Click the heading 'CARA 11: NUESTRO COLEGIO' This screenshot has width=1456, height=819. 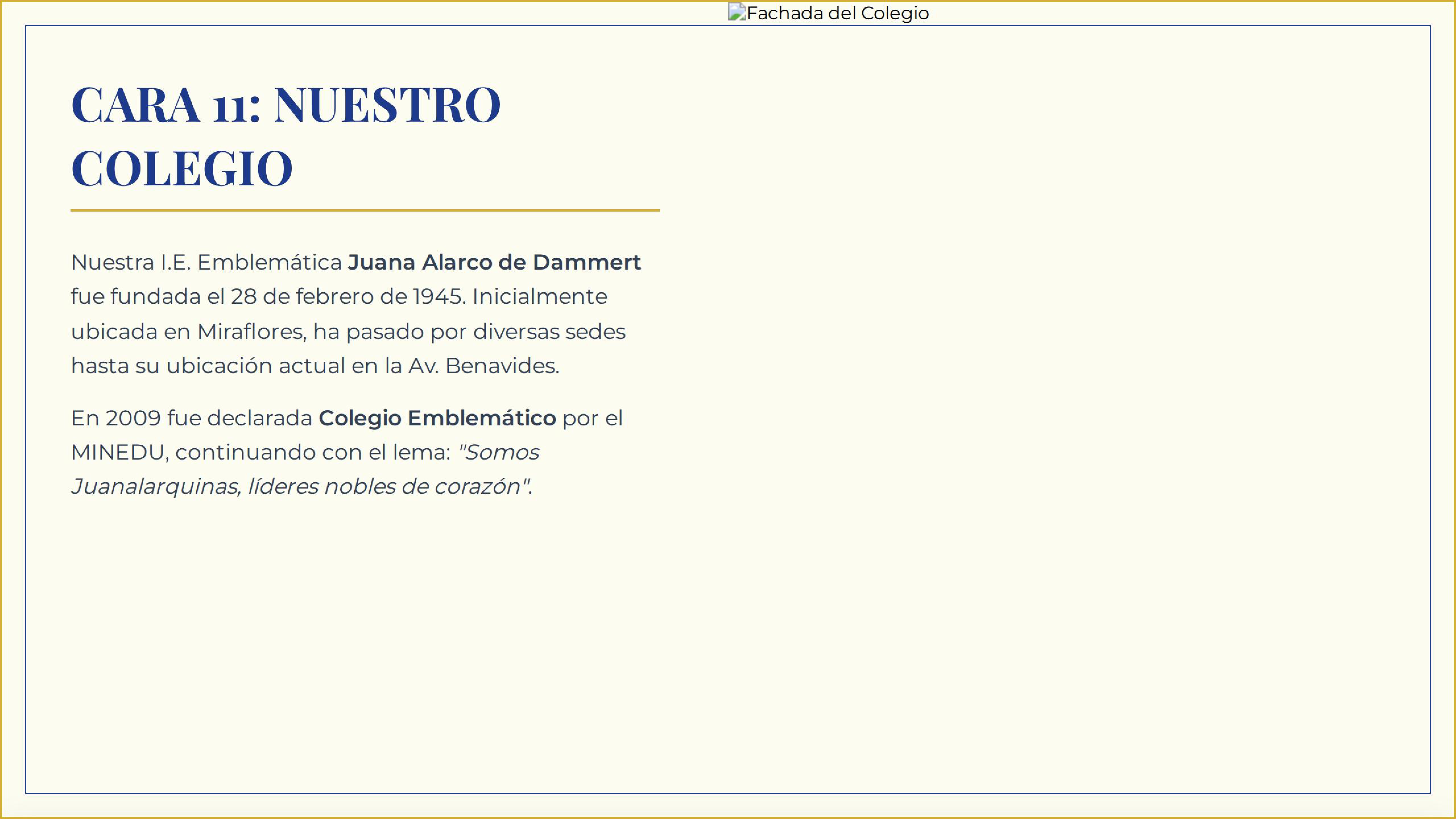[286, 136]
